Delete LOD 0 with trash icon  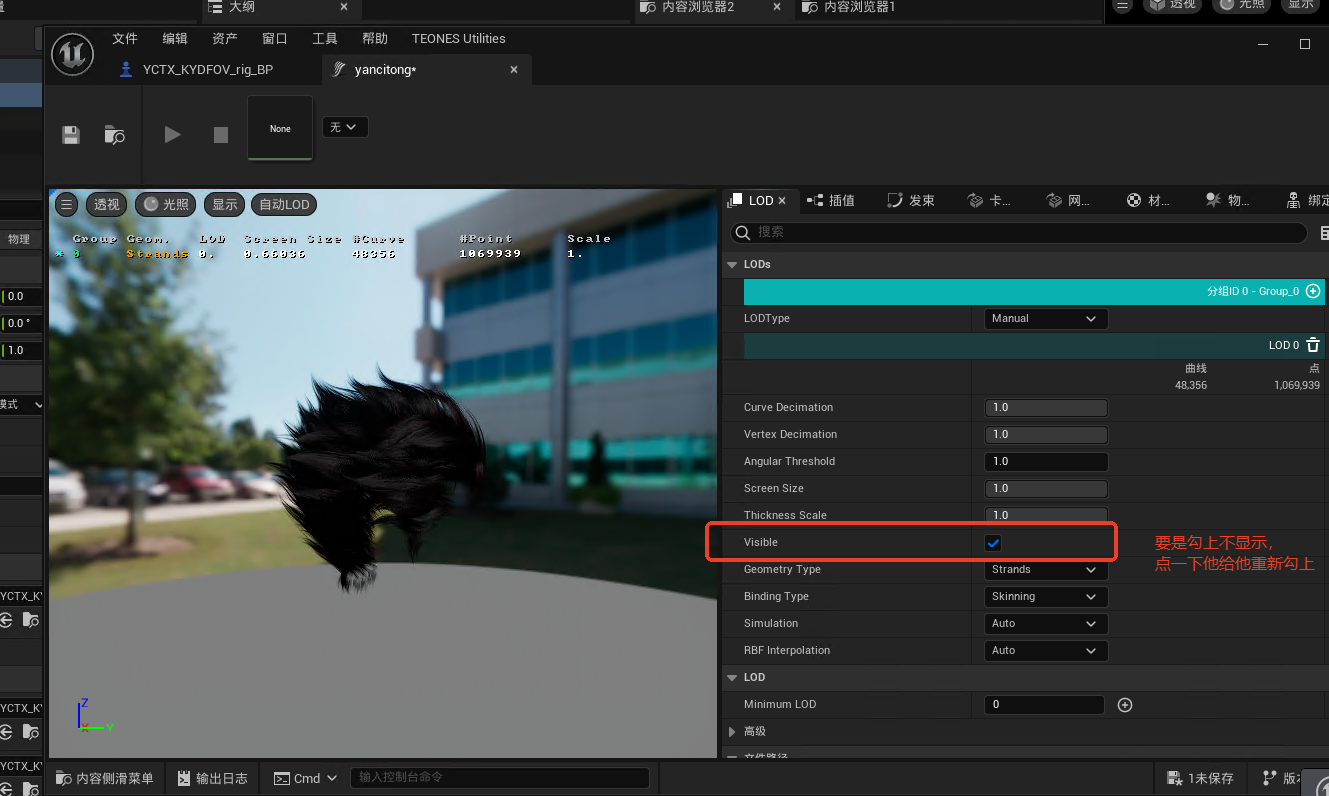[1313, 345]
